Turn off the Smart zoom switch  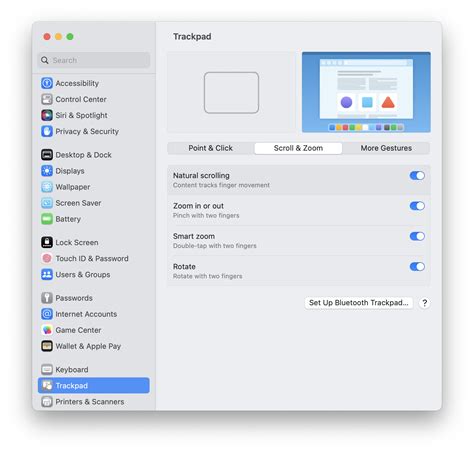417,236
